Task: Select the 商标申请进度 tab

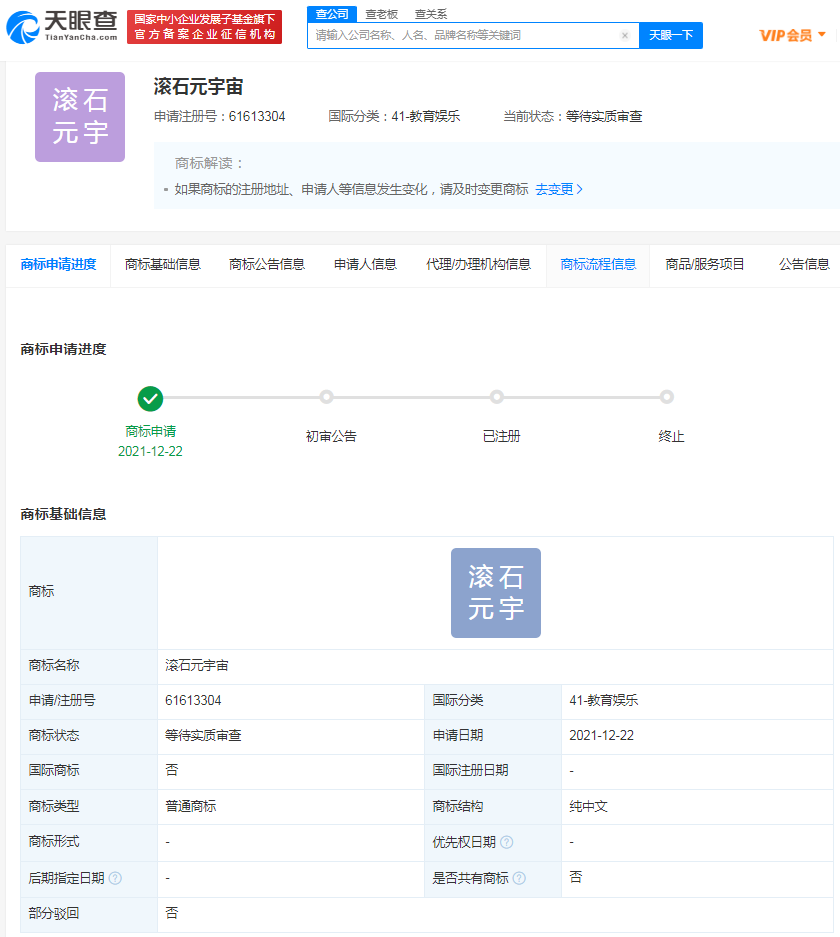Action: pyautogui.click(x=59, y=265)
